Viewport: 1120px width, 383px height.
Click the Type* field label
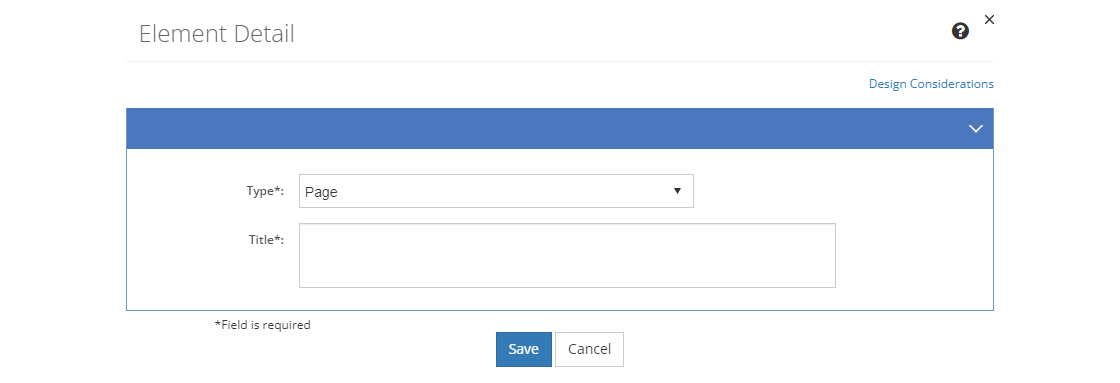tap(264, 191)
